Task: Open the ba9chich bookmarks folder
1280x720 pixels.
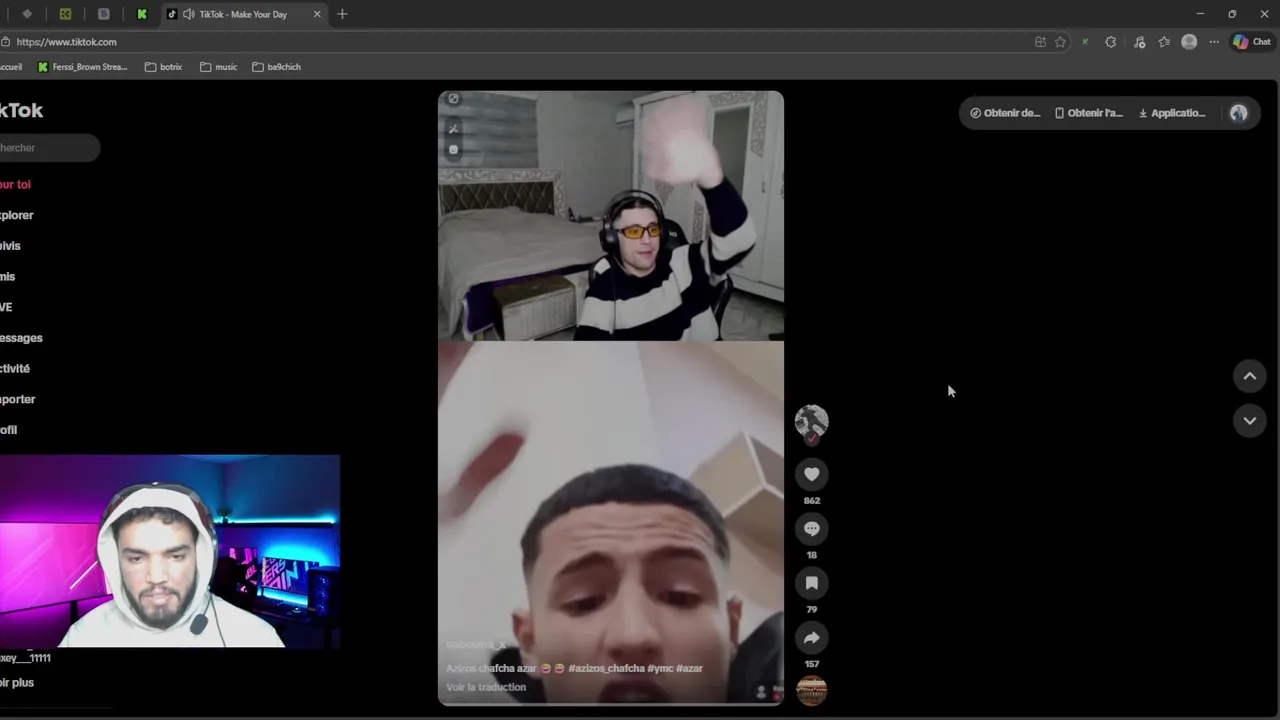Action: 276,67
